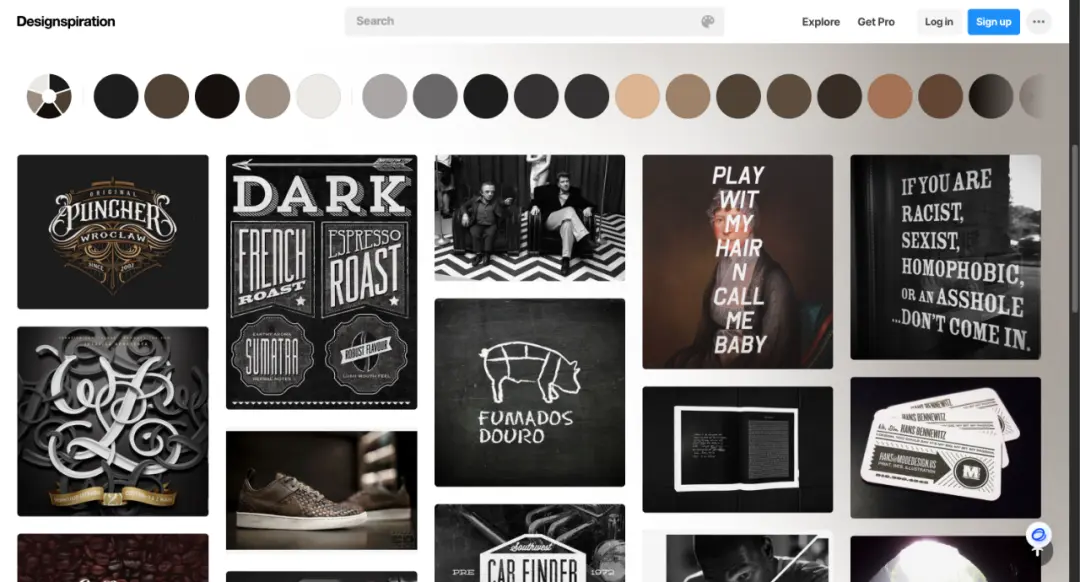
Task: Select the light peach color swatch
Action: point(637,96)
